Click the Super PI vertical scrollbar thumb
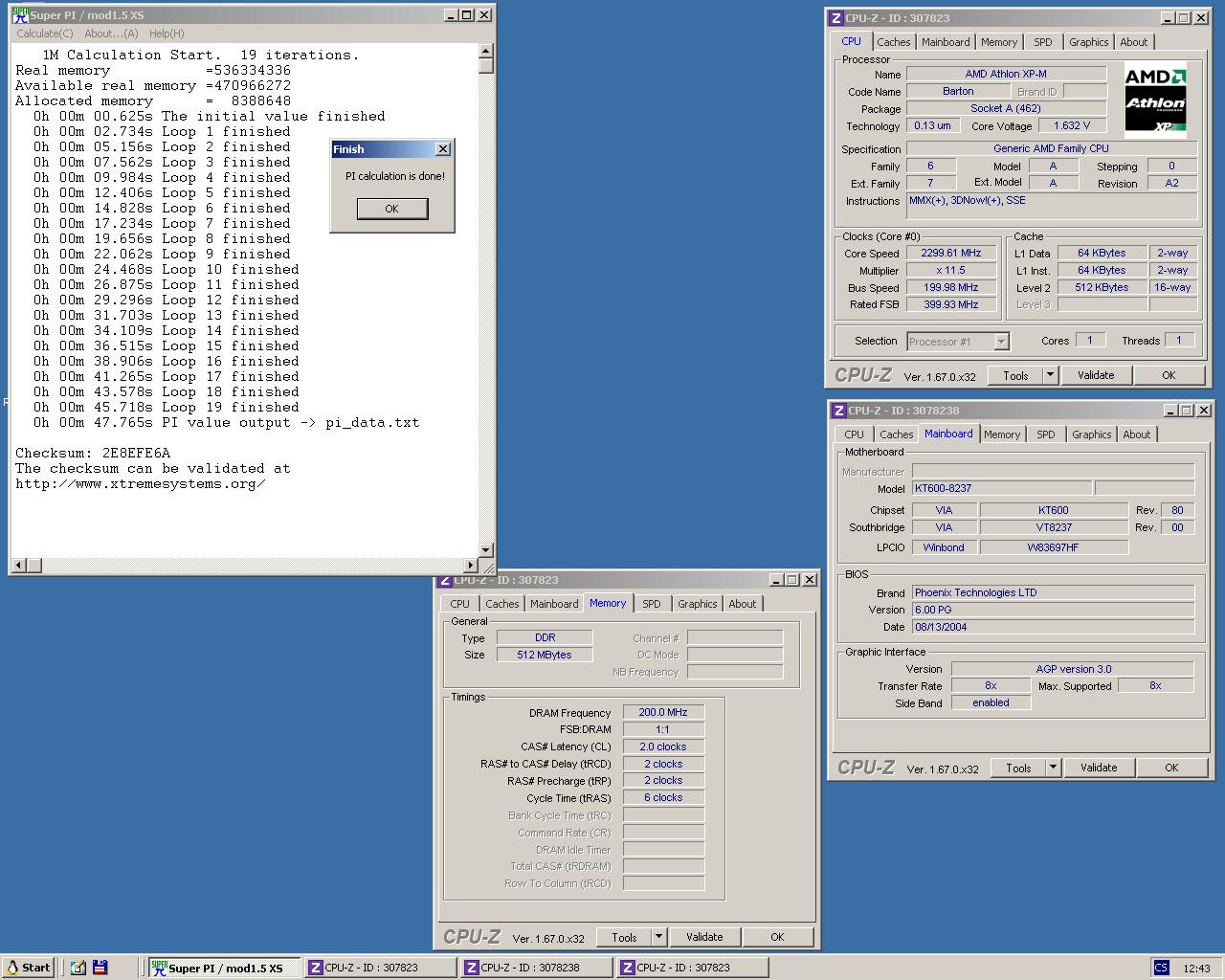Screen dimensions: 1225x980 tap(486, 66)
